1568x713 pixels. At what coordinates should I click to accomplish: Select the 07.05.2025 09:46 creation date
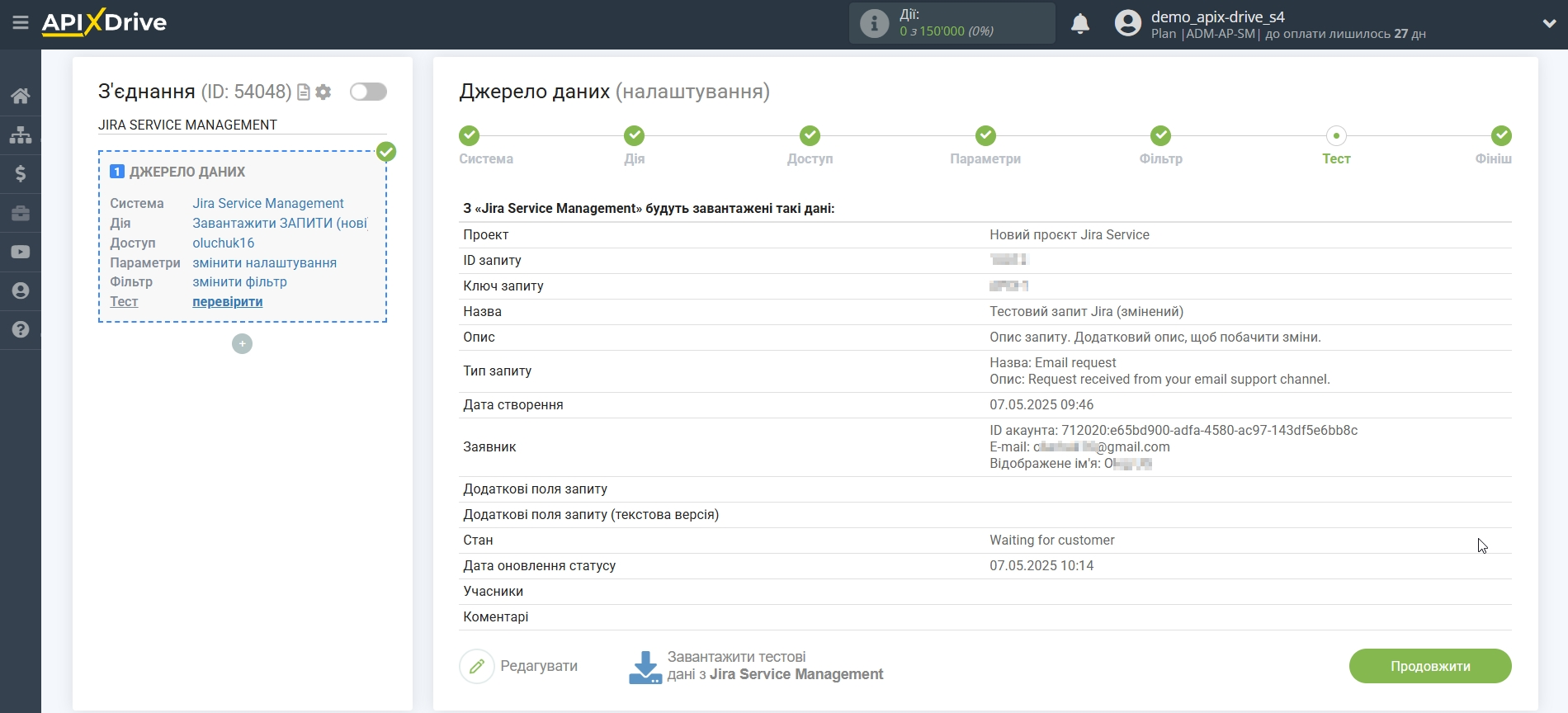(x=1041, y=404)
